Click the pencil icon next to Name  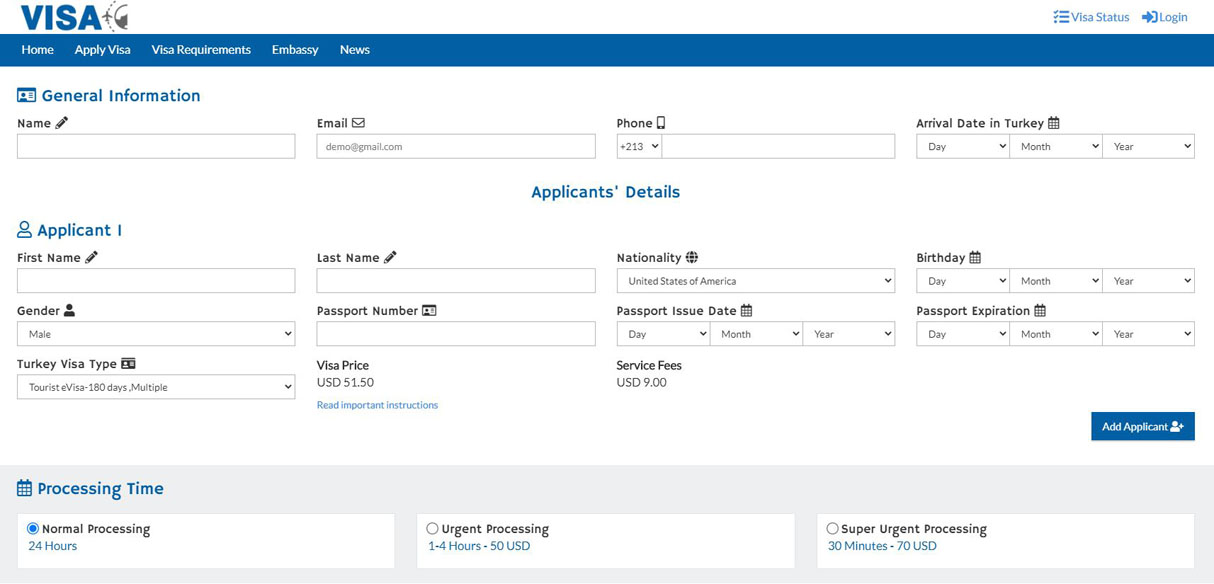(x=62, y=123)
